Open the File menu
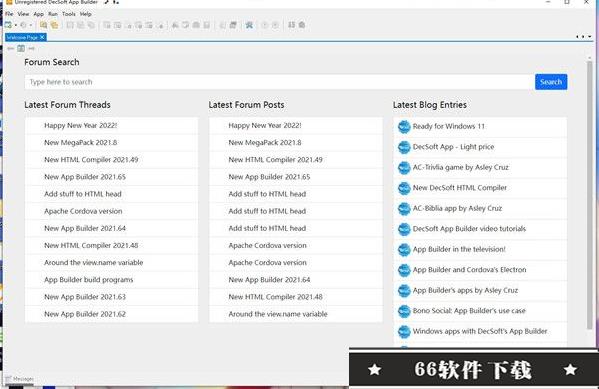This screenshot has height=389, width=599. [9, 14]
